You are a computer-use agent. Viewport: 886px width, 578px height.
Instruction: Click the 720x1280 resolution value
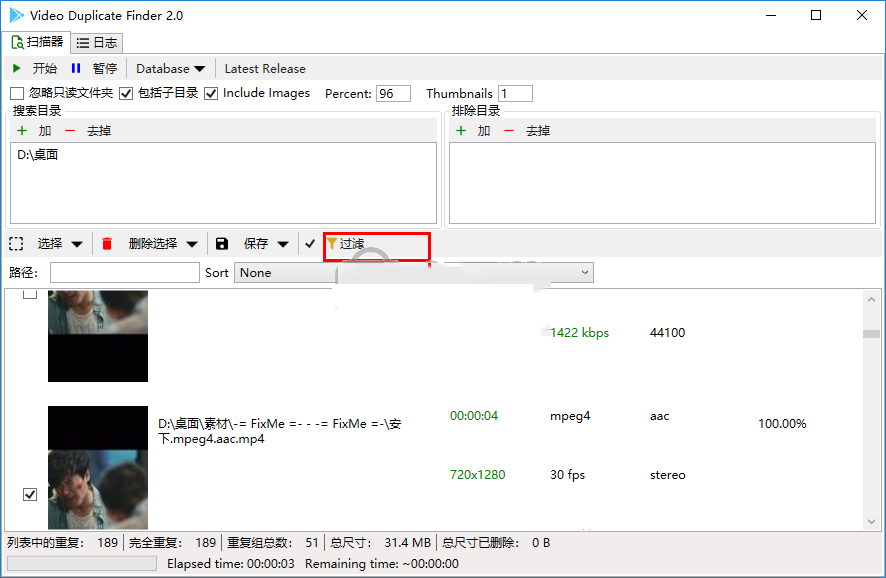click(477, 475)
